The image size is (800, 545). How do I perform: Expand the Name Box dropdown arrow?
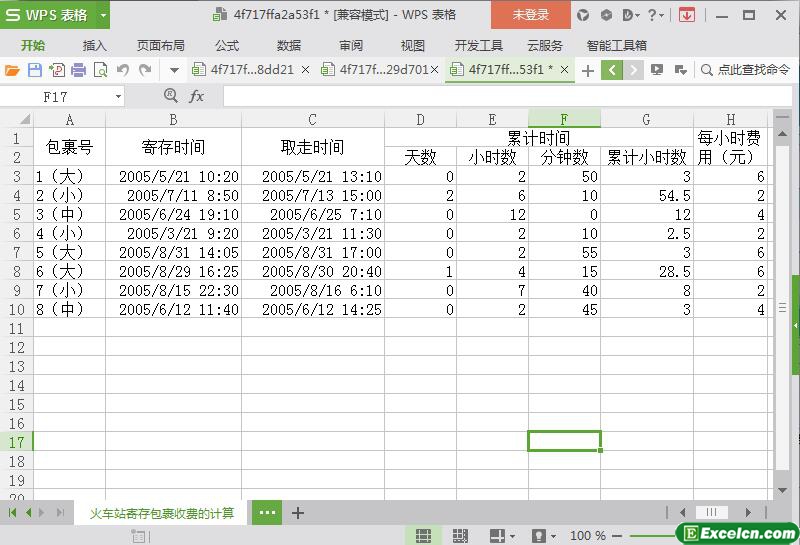(118, 97)
